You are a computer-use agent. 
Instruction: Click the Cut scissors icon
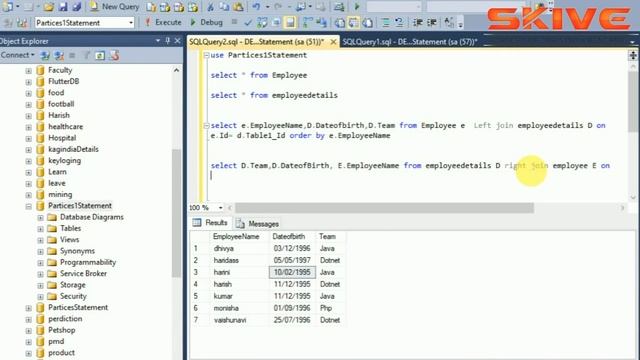[210, 7]
